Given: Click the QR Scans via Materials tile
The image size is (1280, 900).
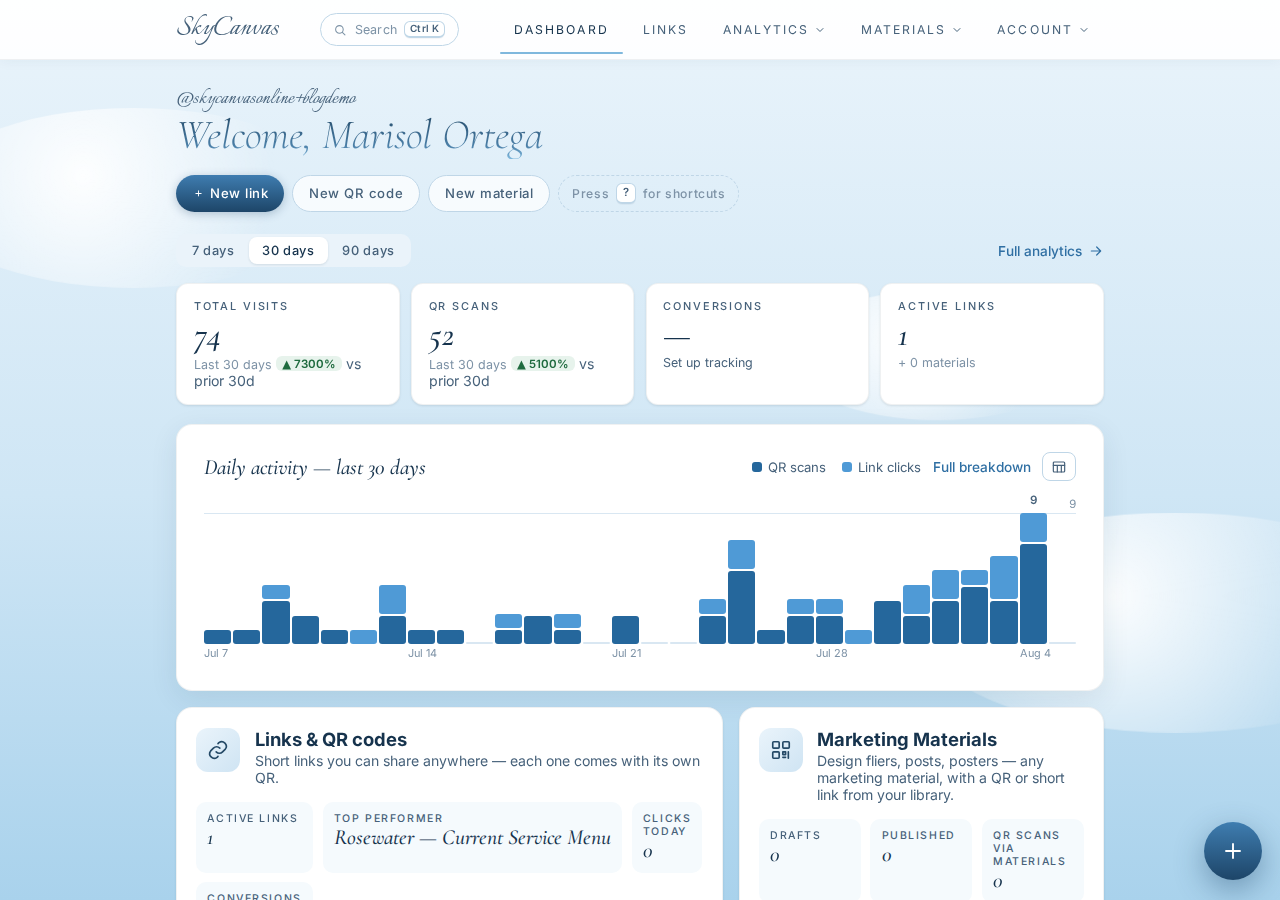Looking at the screenshot, I should (1033, 860).
